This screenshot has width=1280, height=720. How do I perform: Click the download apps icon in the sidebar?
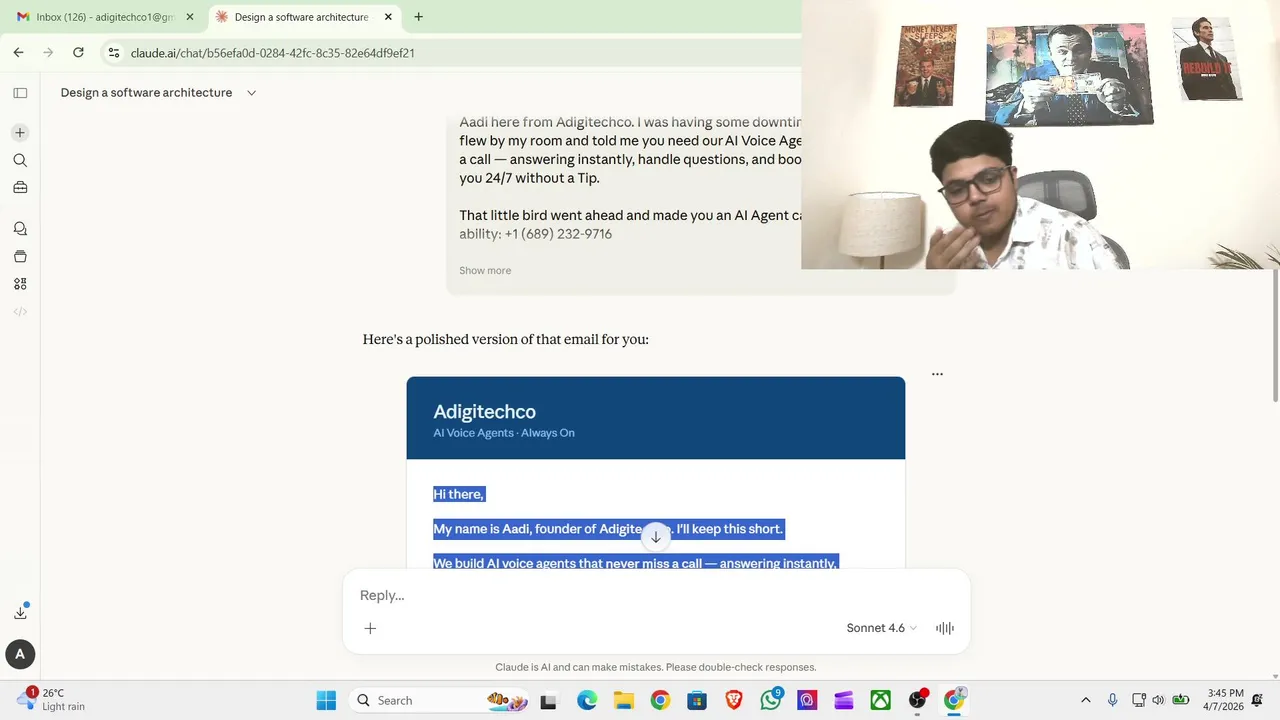tap(20, 612)
